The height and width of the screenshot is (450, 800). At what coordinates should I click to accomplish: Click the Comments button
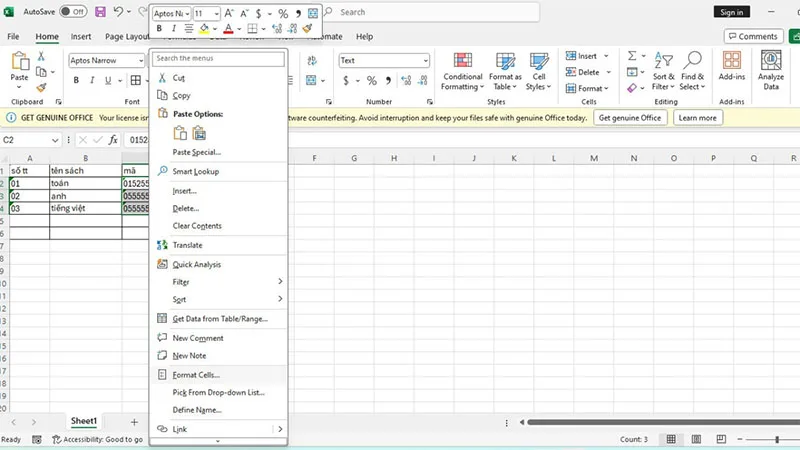click(753, 36)
